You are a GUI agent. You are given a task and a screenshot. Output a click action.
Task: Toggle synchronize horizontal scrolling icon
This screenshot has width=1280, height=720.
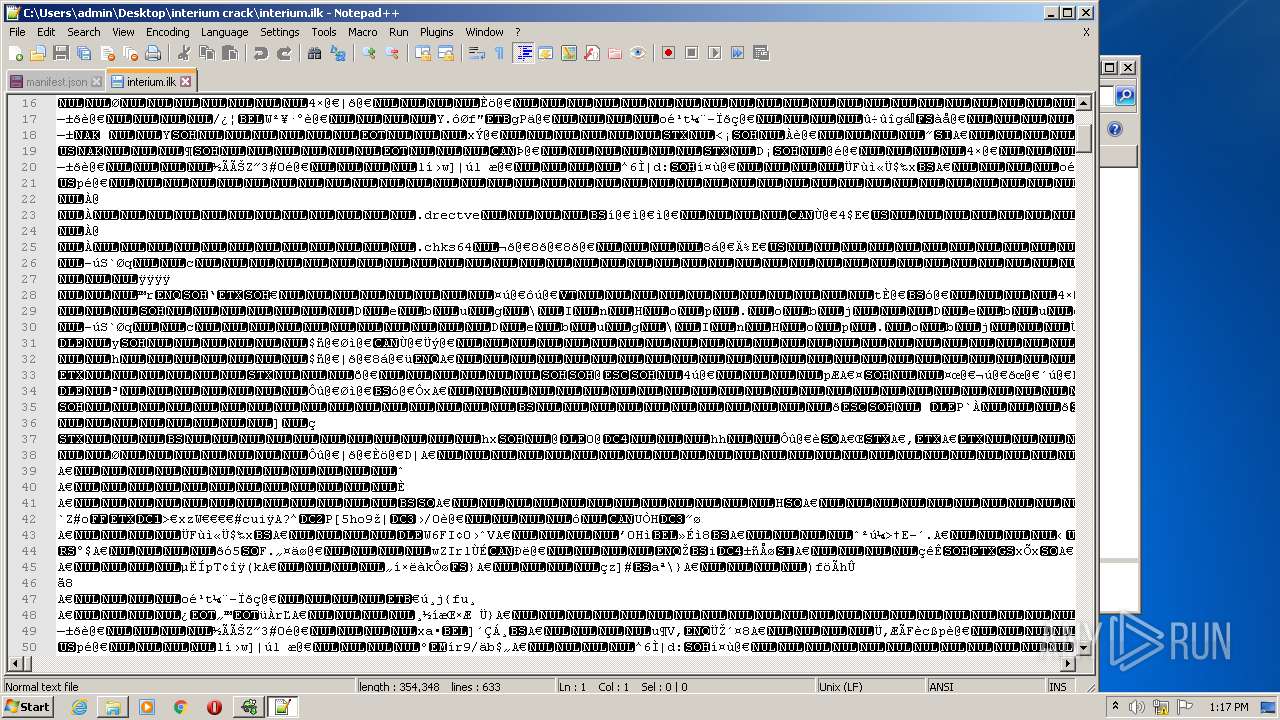coord(445,53)
